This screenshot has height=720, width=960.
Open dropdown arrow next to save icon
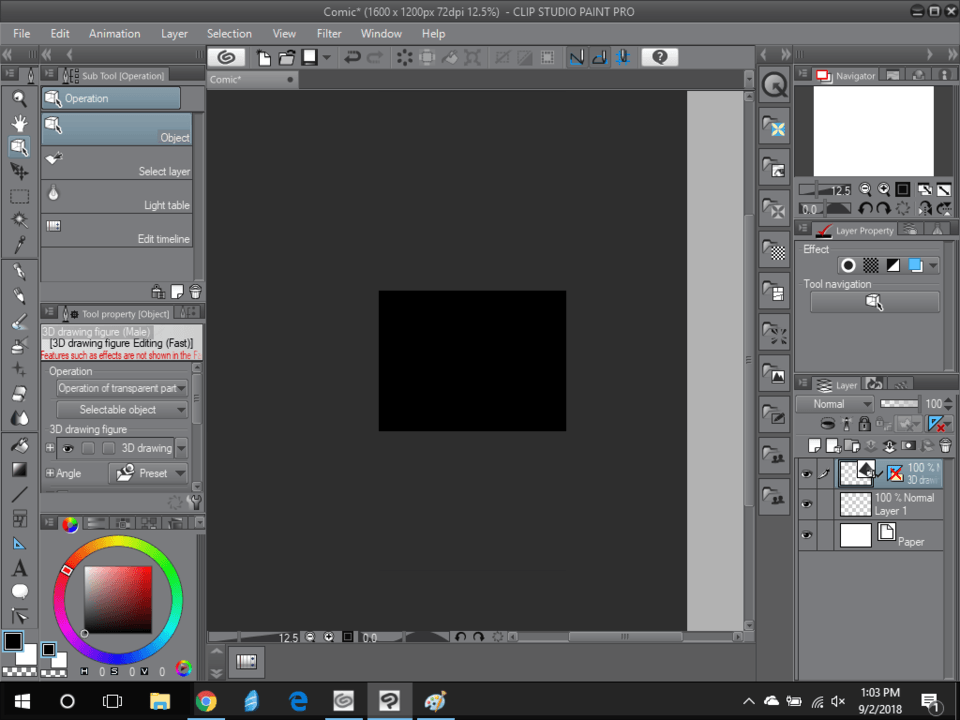pos(327,58)
